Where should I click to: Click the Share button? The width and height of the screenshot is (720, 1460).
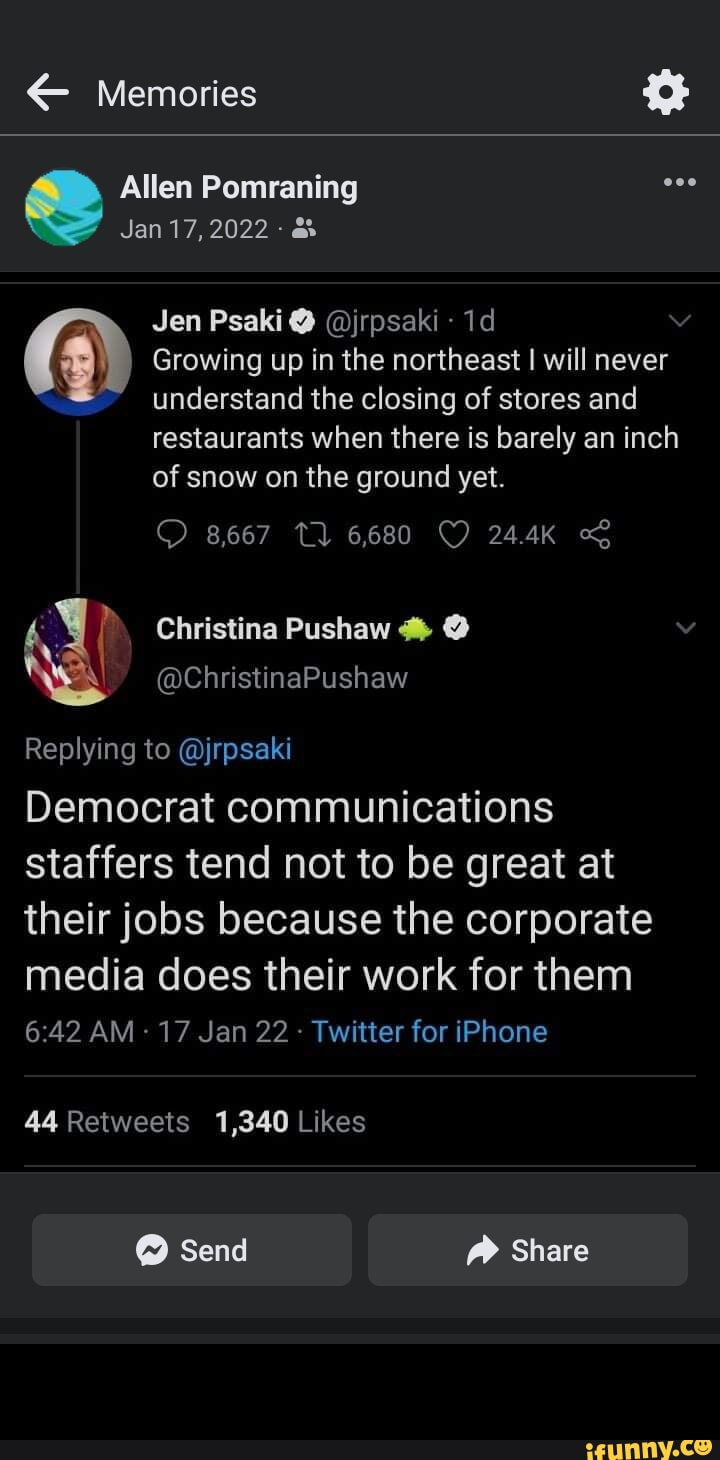[527, 1250]
